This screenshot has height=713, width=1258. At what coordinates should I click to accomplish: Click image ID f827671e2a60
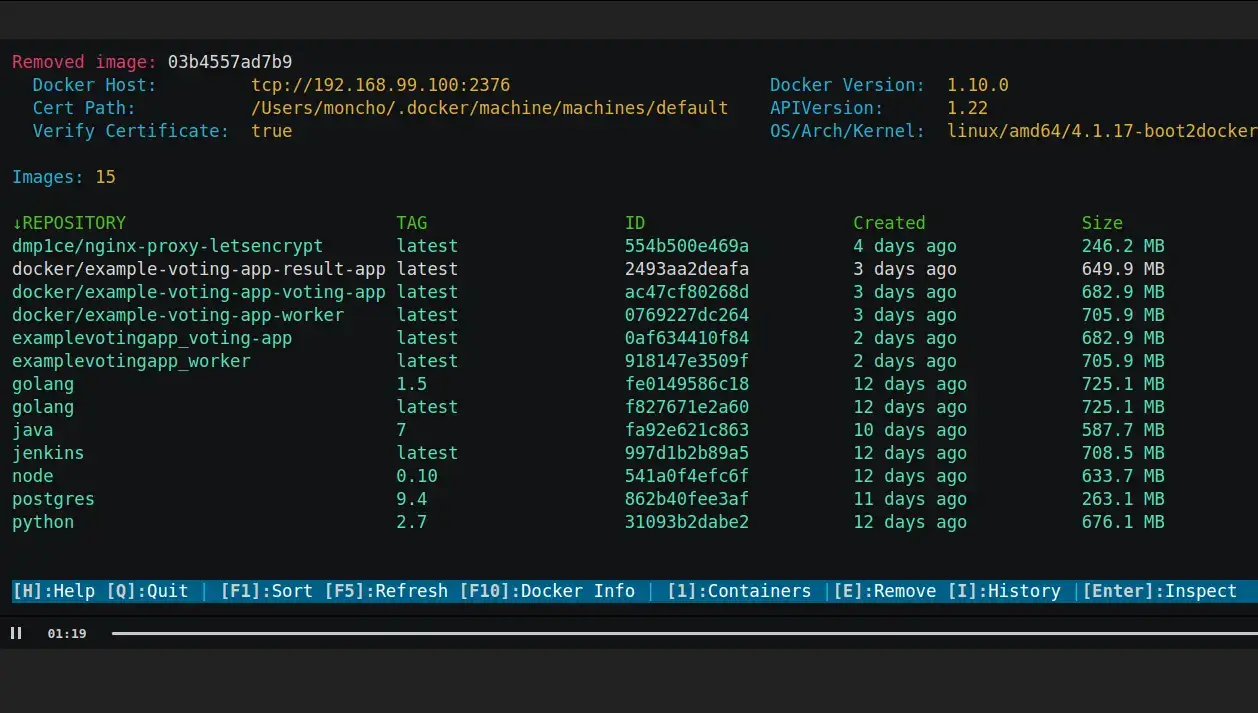(x=687, y=407)
